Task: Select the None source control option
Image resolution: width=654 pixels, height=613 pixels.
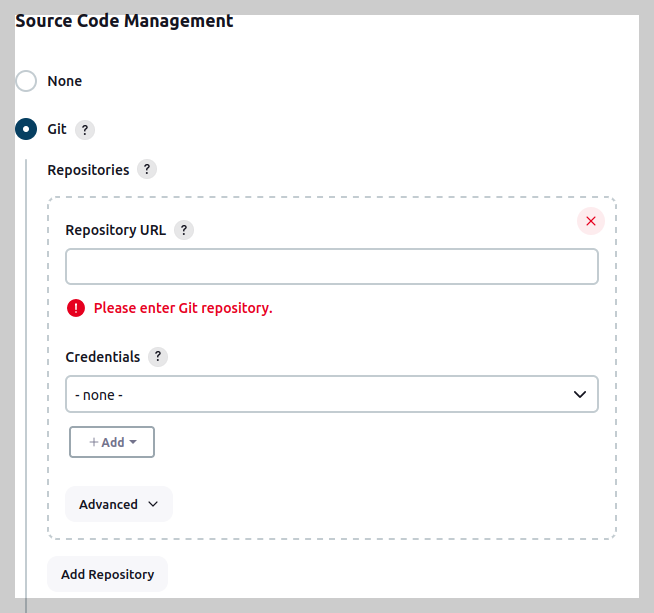Action: pos(26,81)
